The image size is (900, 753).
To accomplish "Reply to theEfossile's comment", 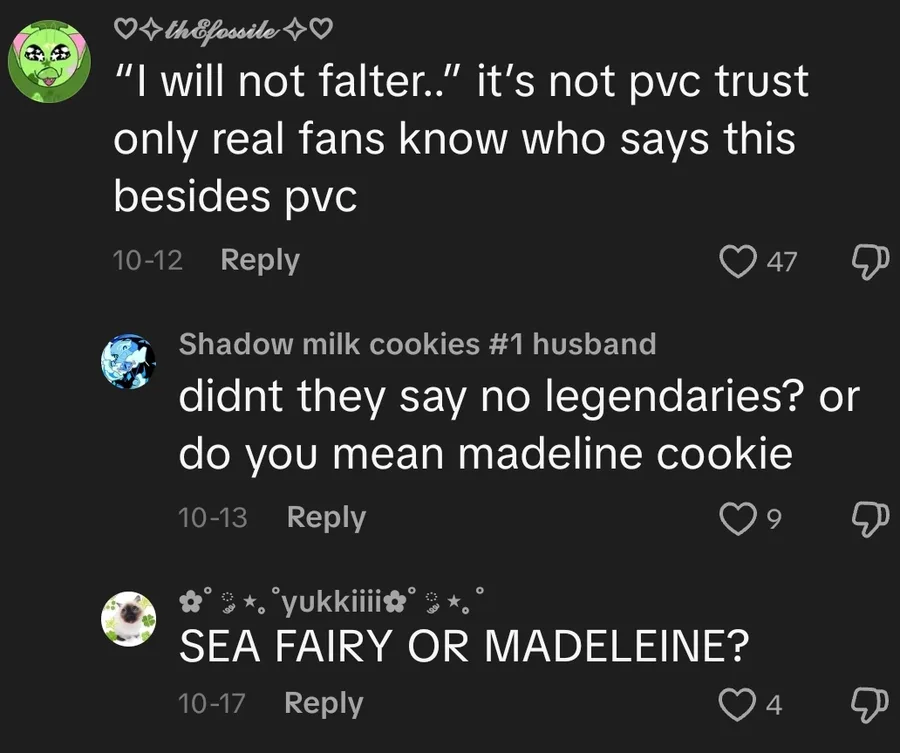I will (259, 260).
